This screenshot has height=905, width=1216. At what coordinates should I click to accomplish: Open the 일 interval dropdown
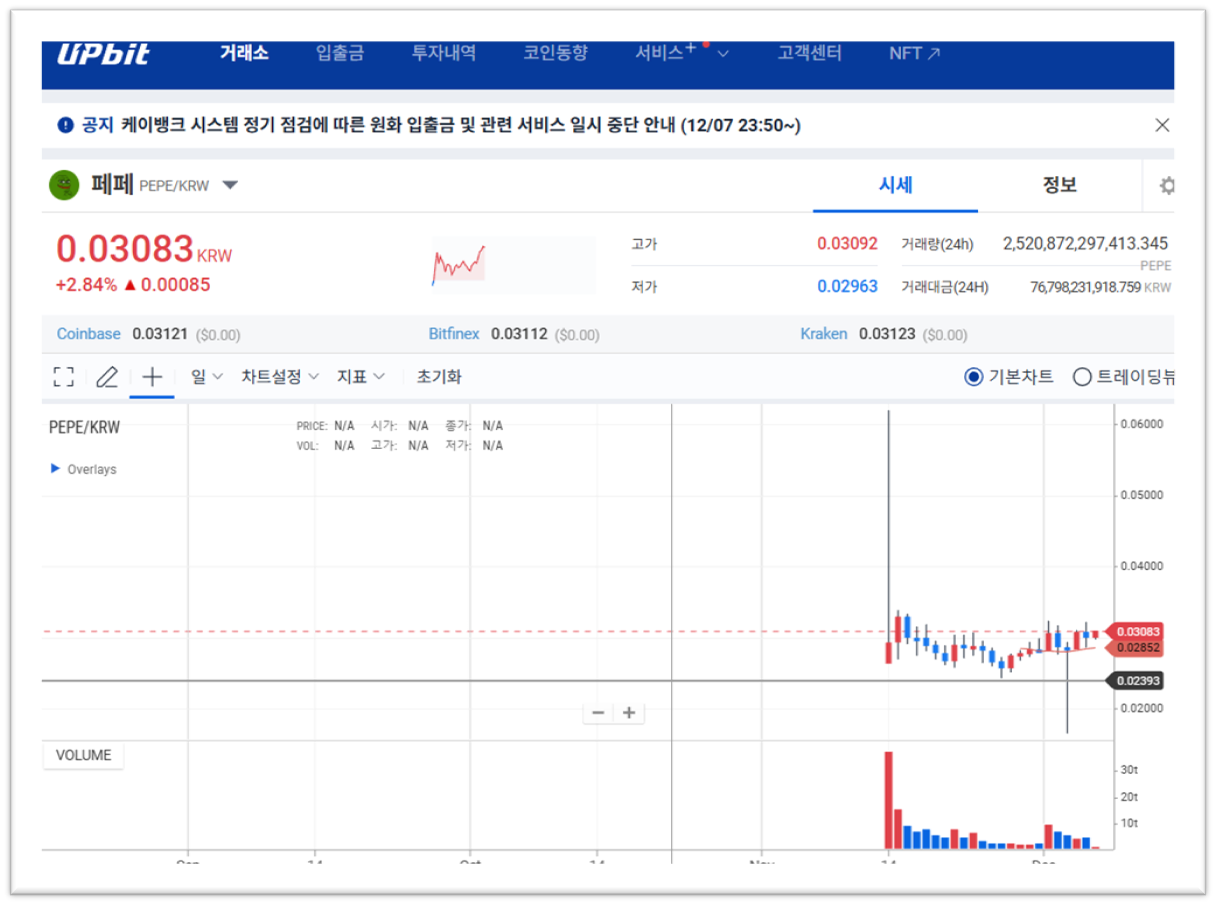pos(206,377)
